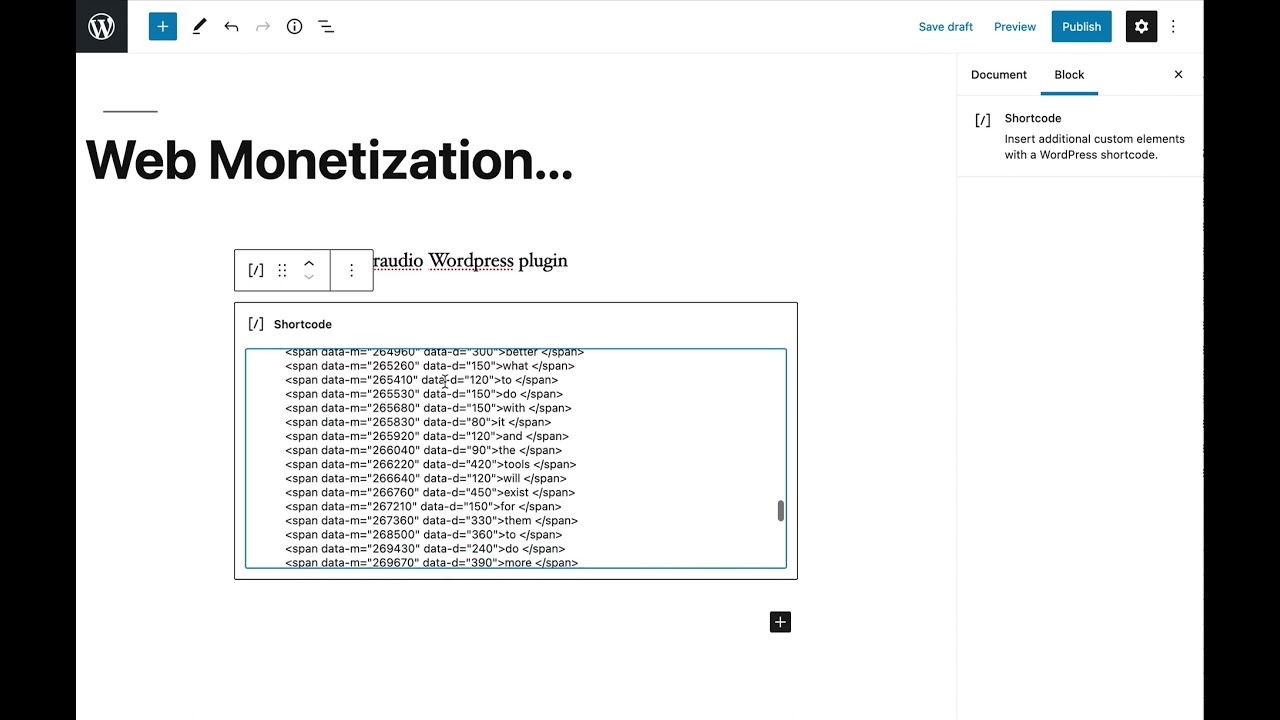Change block type via Shortcode toolbar icon
The width and height of the screenshot is (1280, 720).
point(256,270)
